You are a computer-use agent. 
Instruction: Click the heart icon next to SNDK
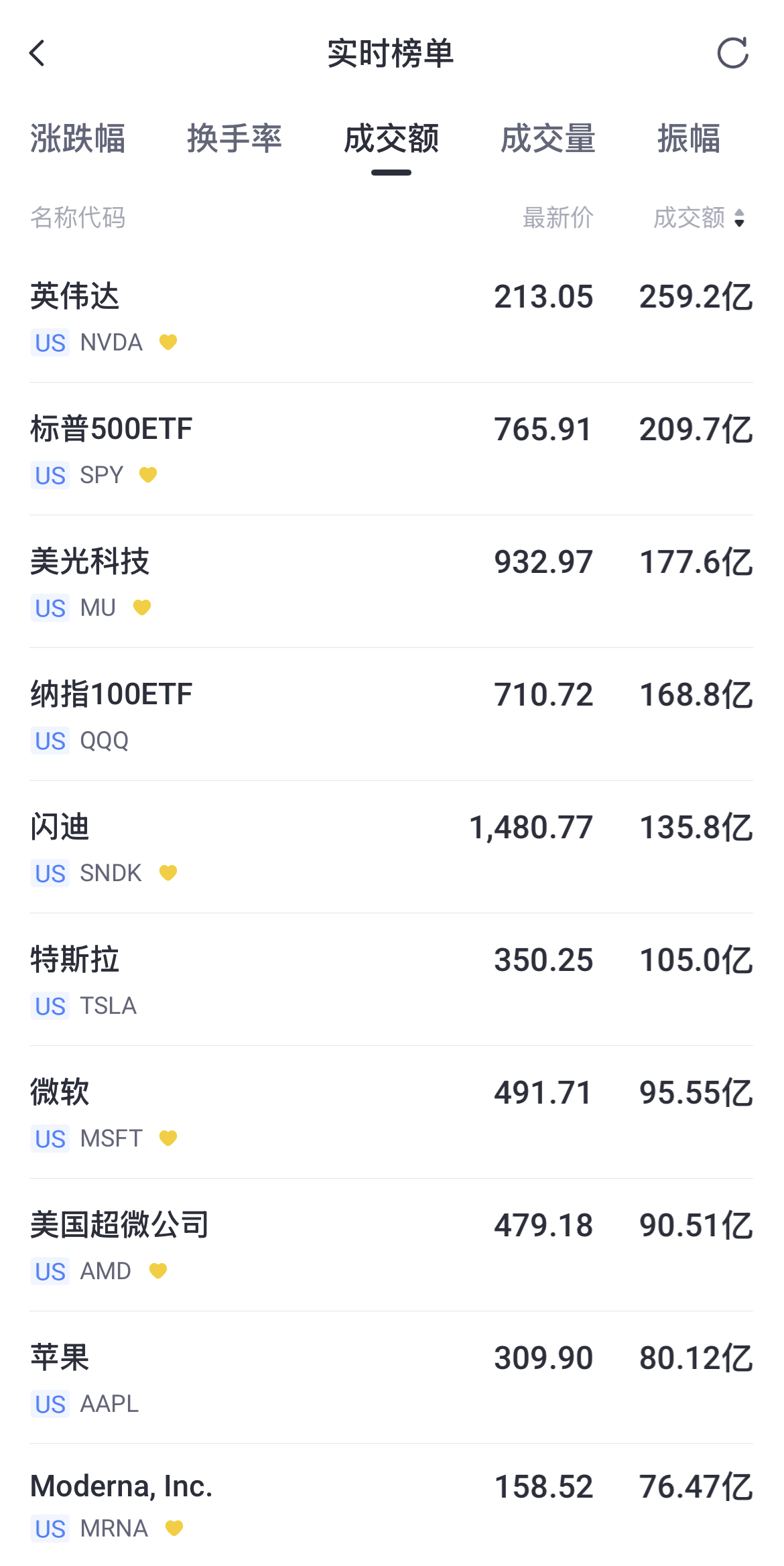click(x=168, y=873)
